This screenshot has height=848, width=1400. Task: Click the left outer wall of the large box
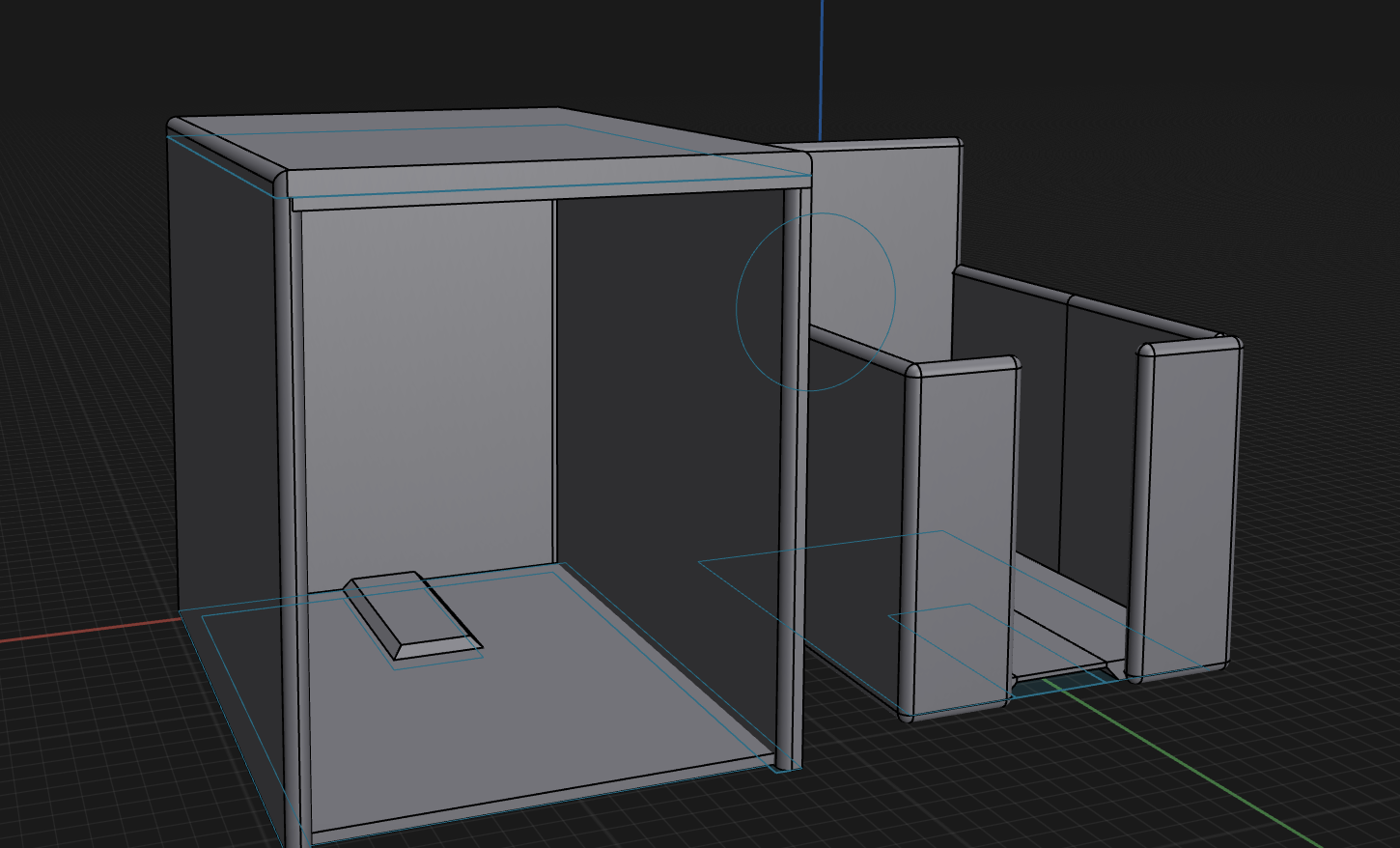[222, 386]
